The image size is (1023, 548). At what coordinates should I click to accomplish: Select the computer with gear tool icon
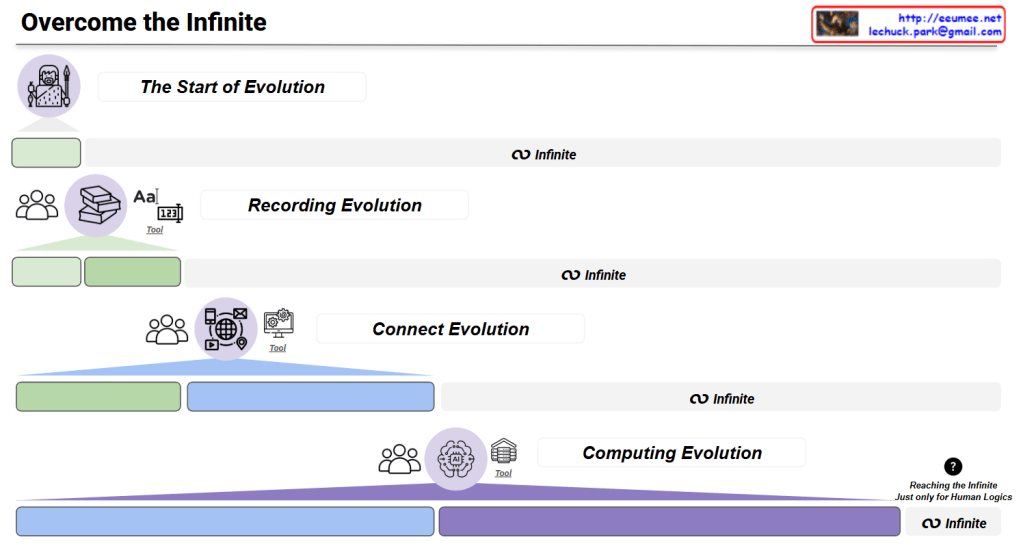pos(278,323)
